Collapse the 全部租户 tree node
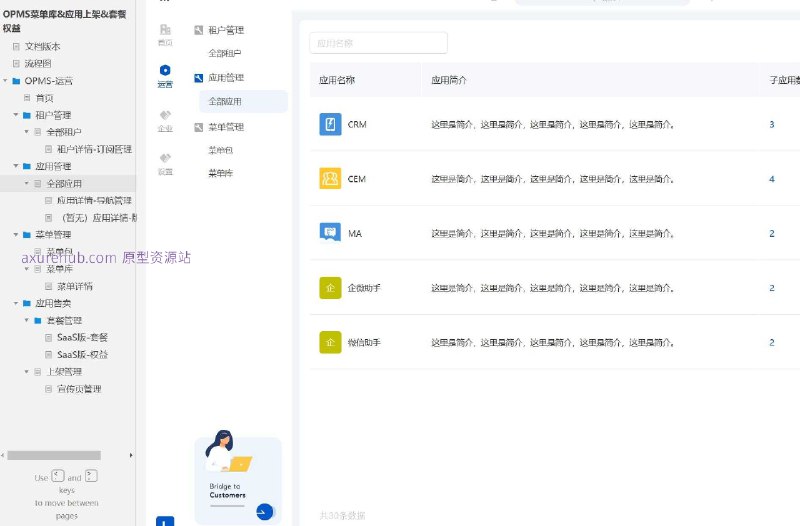Screen dimensions: 800x526 tap(27, 132)
